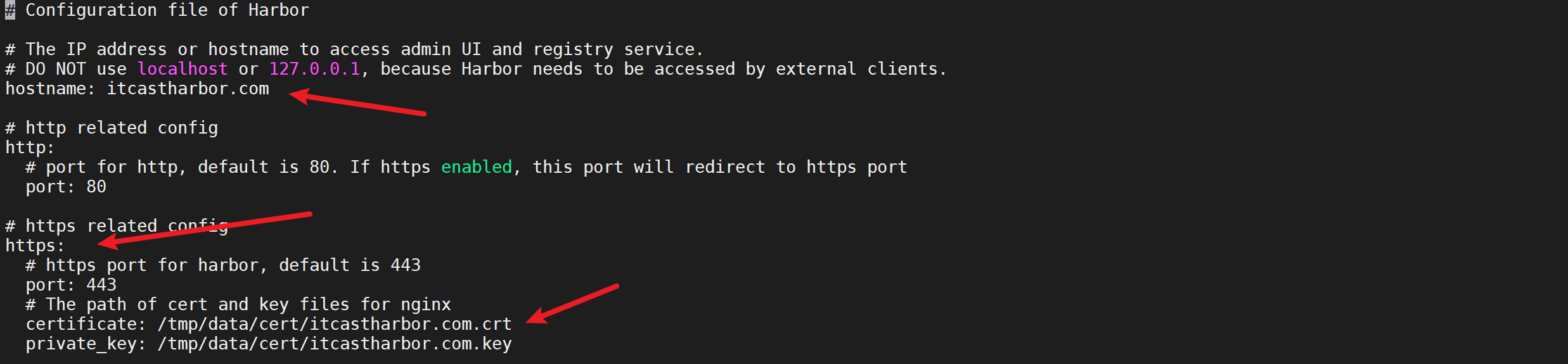Place cursor on the hostname key
The width and height of the screenshot is (1568, 364).
(x=46, y=89)
